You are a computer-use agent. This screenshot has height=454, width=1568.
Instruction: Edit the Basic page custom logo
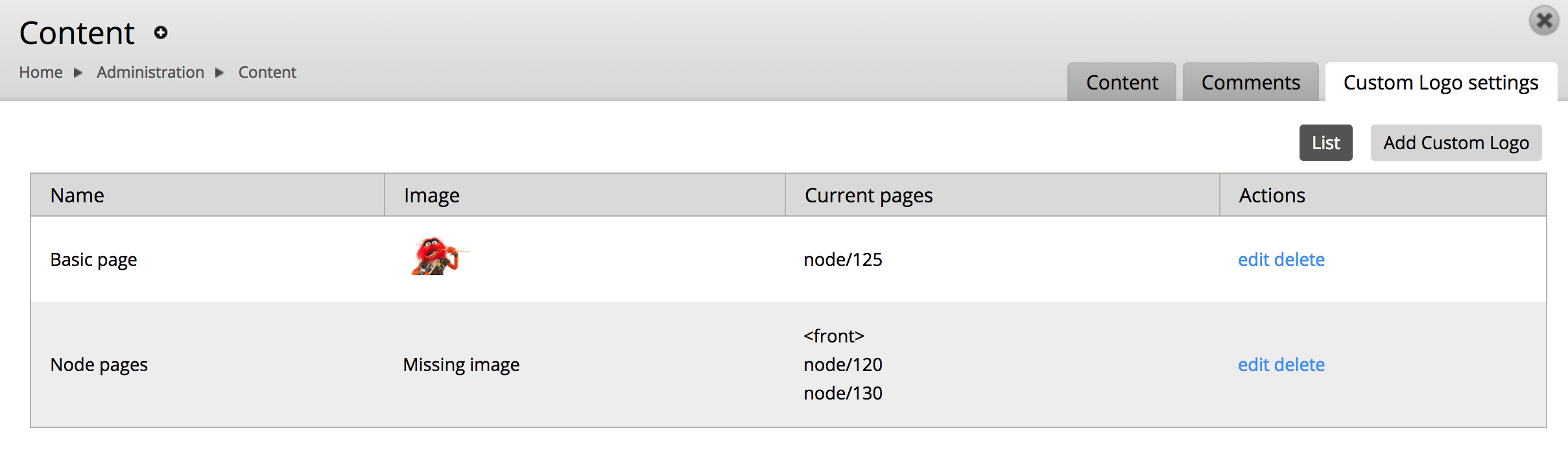pyautogui.click(x=1253, y=259)
